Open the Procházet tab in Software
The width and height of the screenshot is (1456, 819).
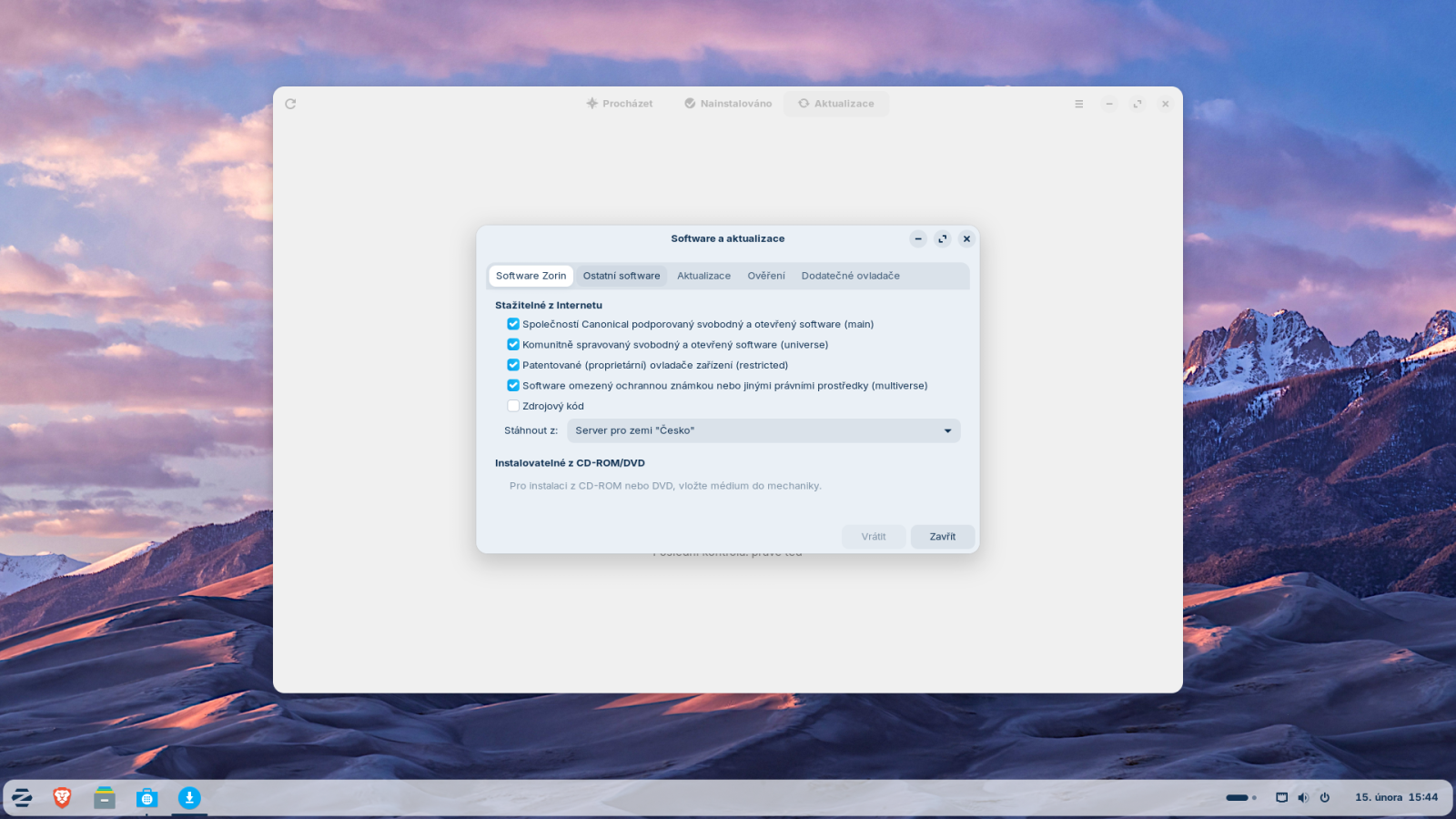[619, 104]
